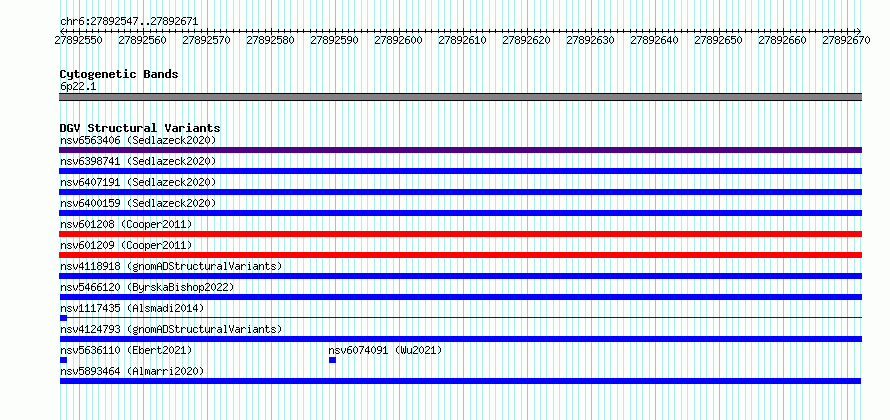
Task: Open the nsv6398741 (Sedlazeck2020) label
Action: (138, 161)
